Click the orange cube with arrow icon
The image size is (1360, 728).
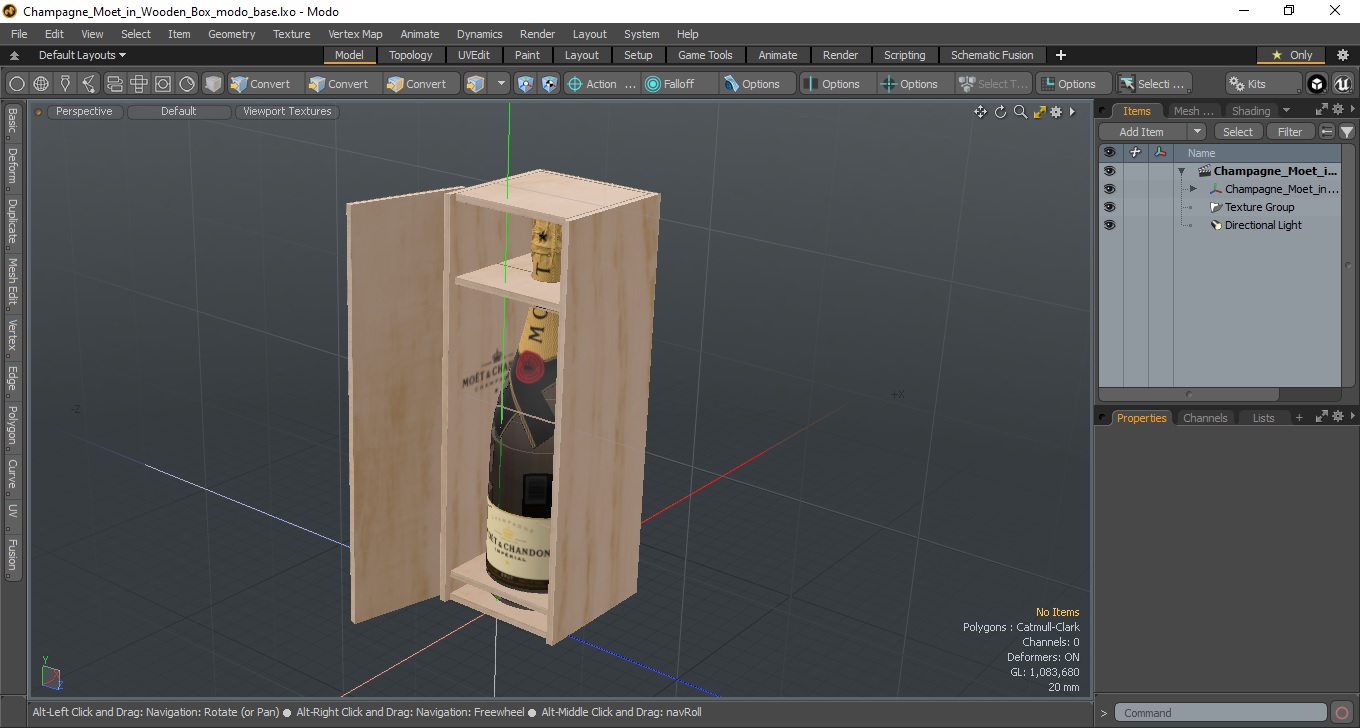point(476,84)
